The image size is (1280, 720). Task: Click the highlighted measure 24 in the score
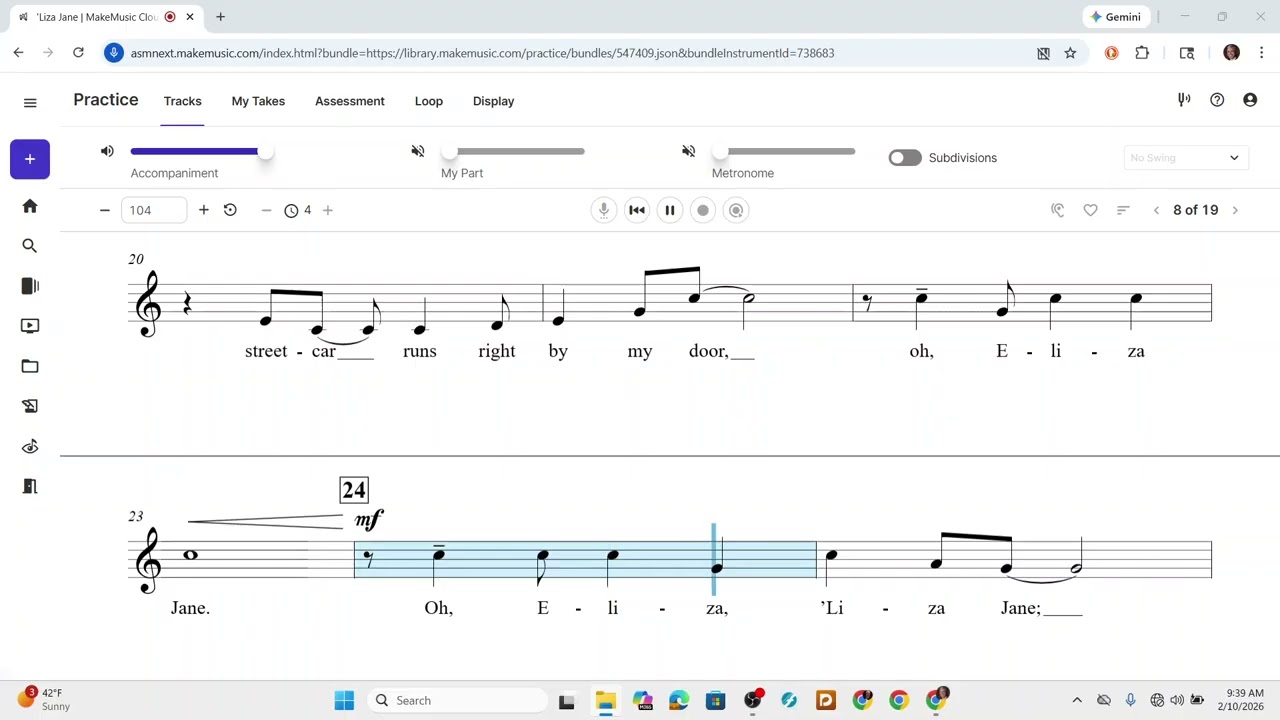pos(585,559)
